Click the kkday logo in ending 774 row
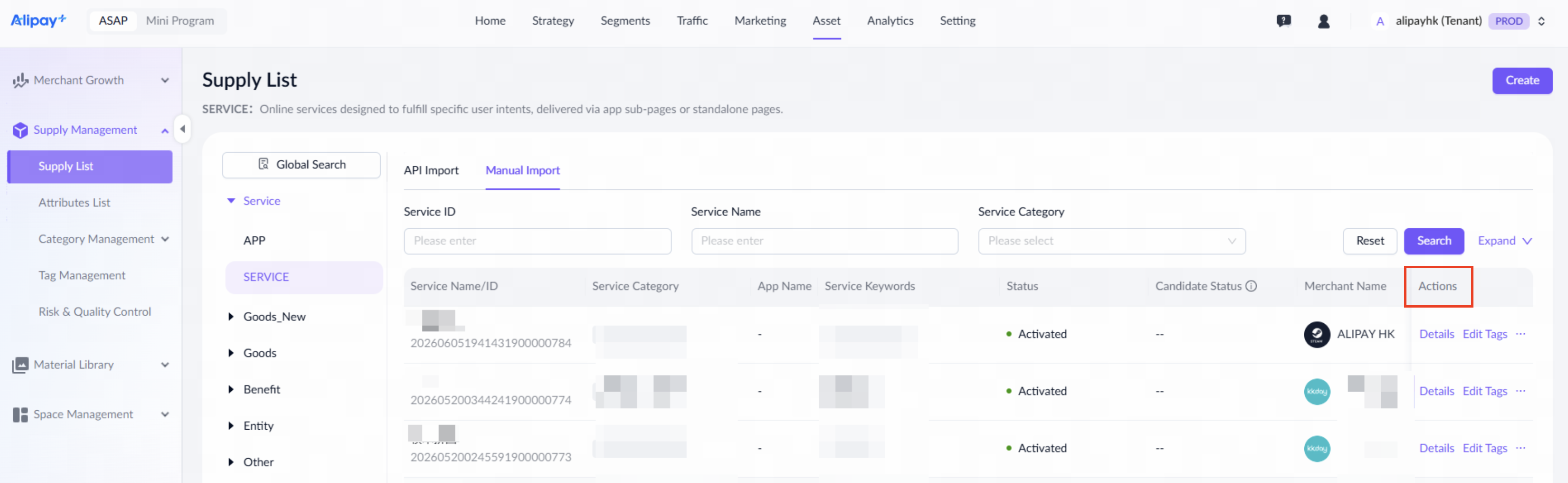 point(1317,391)
